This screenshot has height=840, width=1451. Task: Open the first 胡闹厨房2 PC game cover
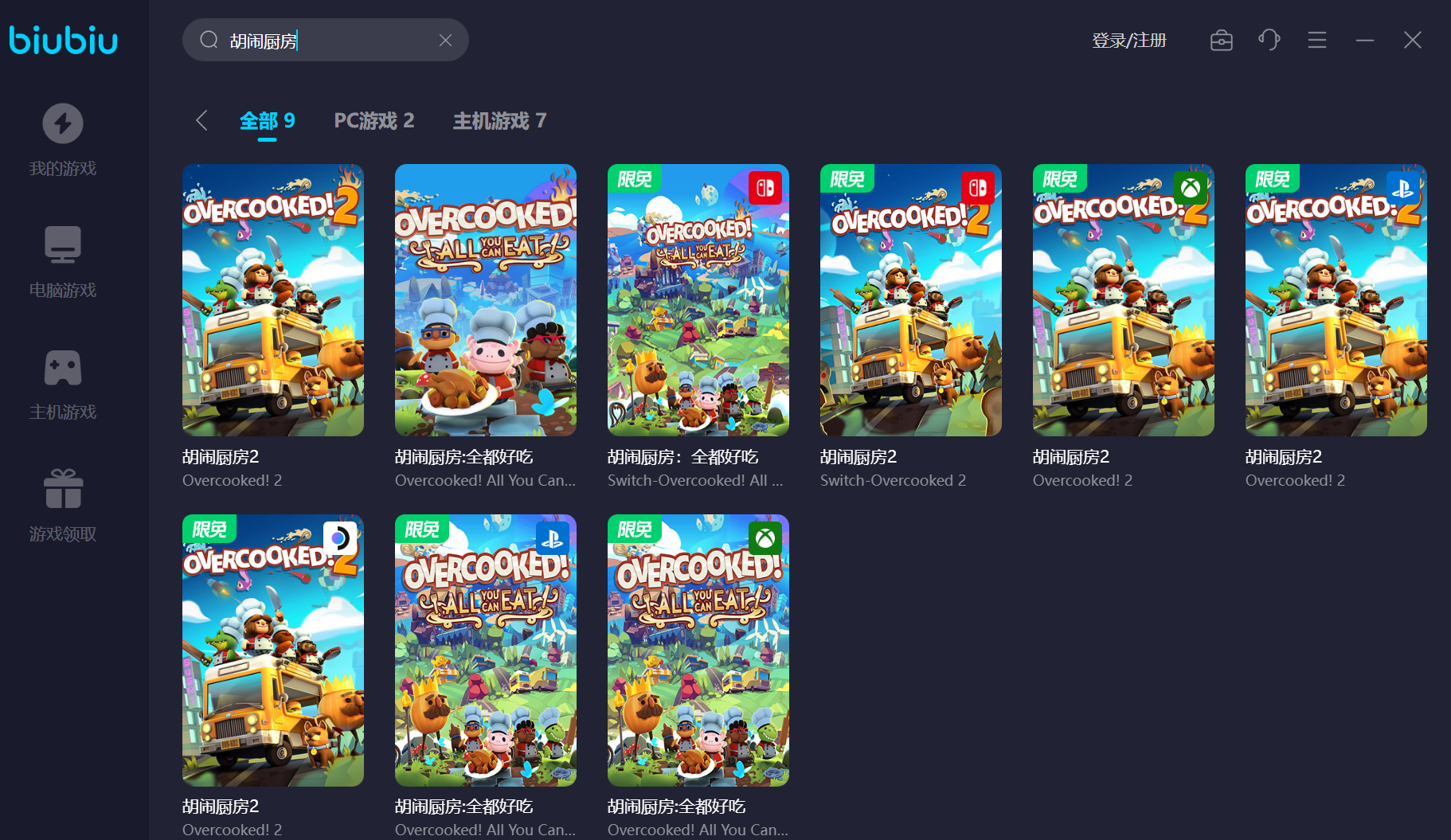point(273,300)
